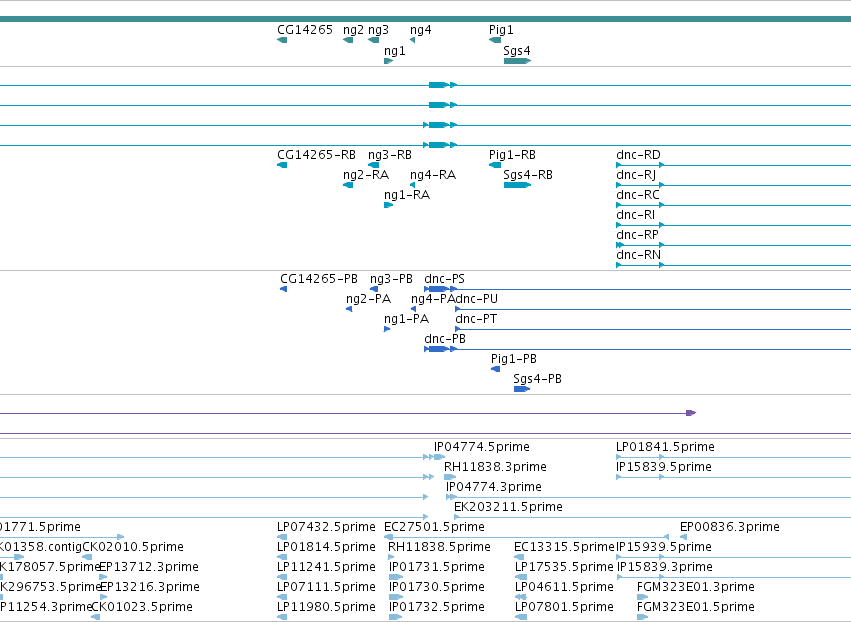Select the EP13216.3prime EST label
Screen dimensions: 851x622
click(150, 588)
